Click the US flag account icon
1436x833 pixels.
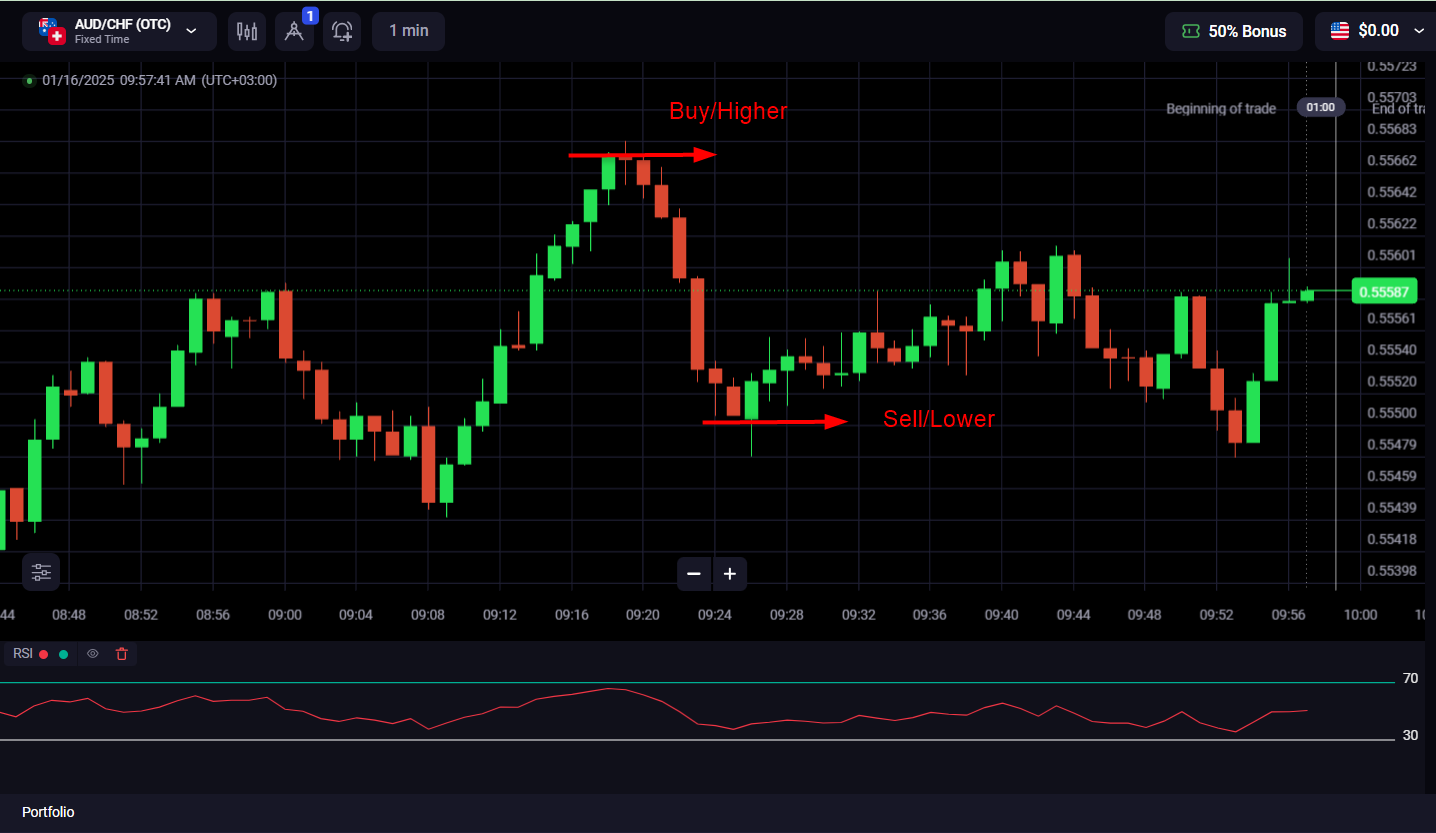1340,31
